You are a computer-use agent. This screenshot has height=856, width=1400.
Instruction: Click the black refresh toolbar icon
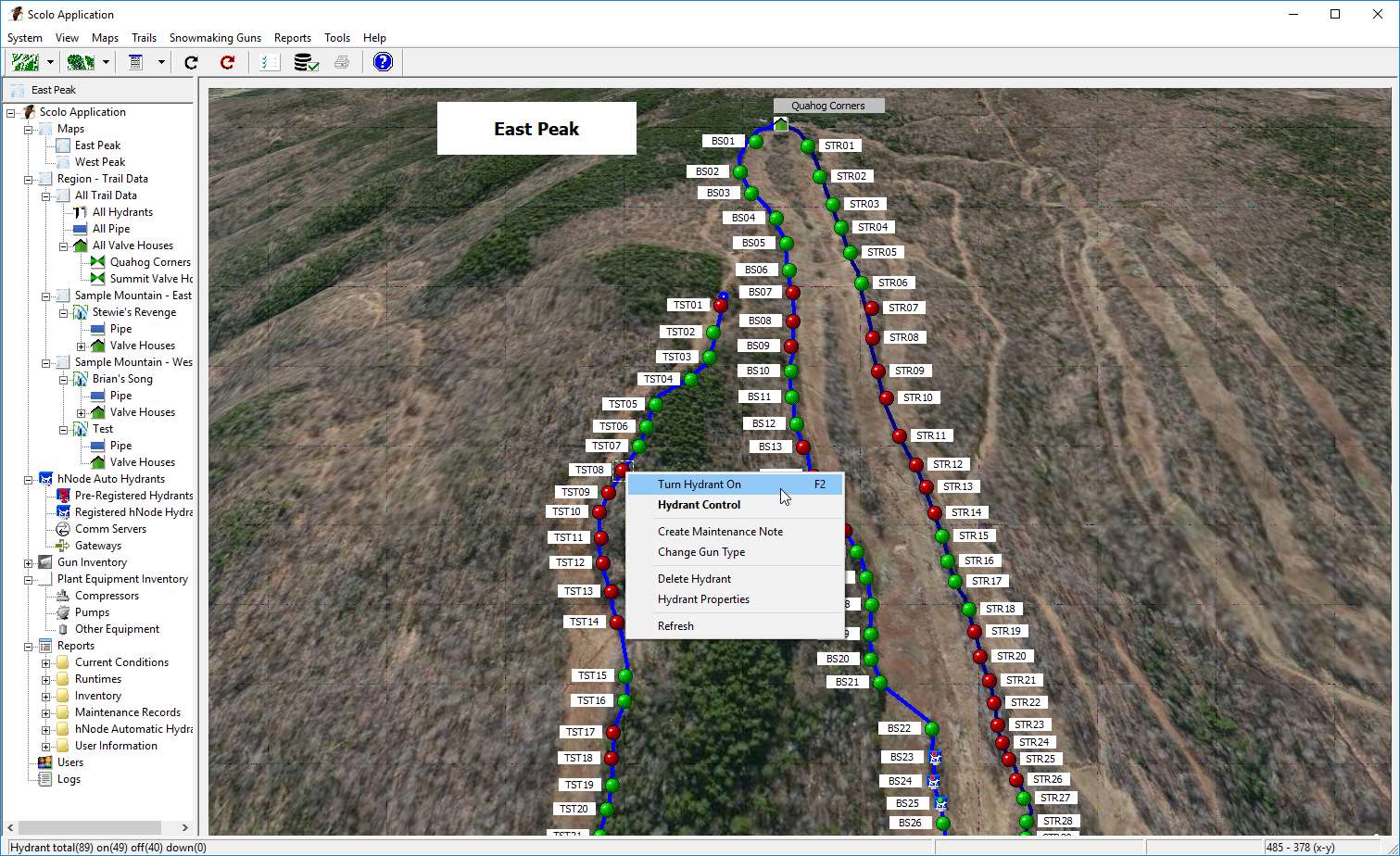[x=190, y=62]
